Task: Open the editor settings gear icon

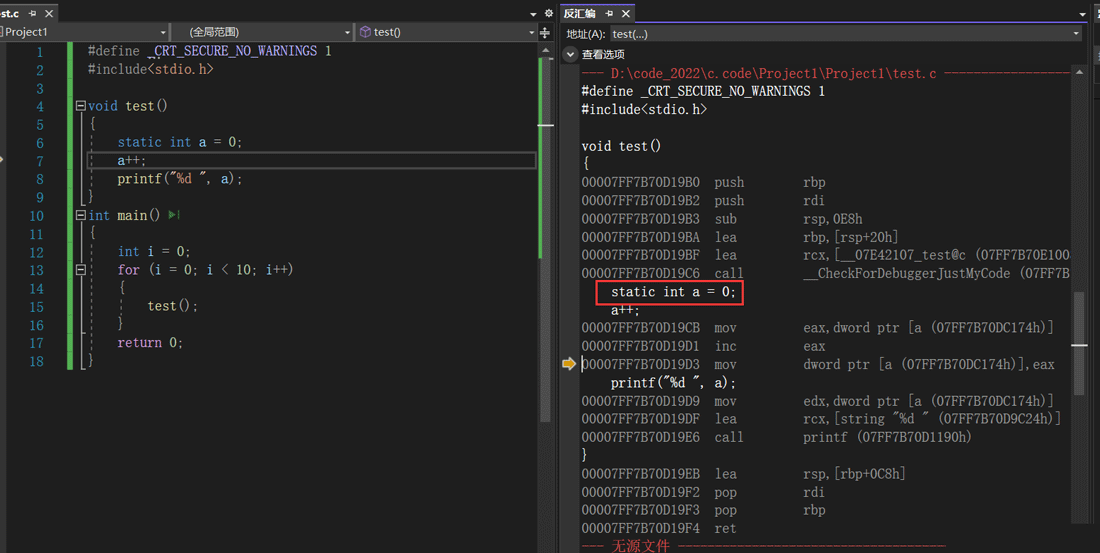Action: [549, 13]
